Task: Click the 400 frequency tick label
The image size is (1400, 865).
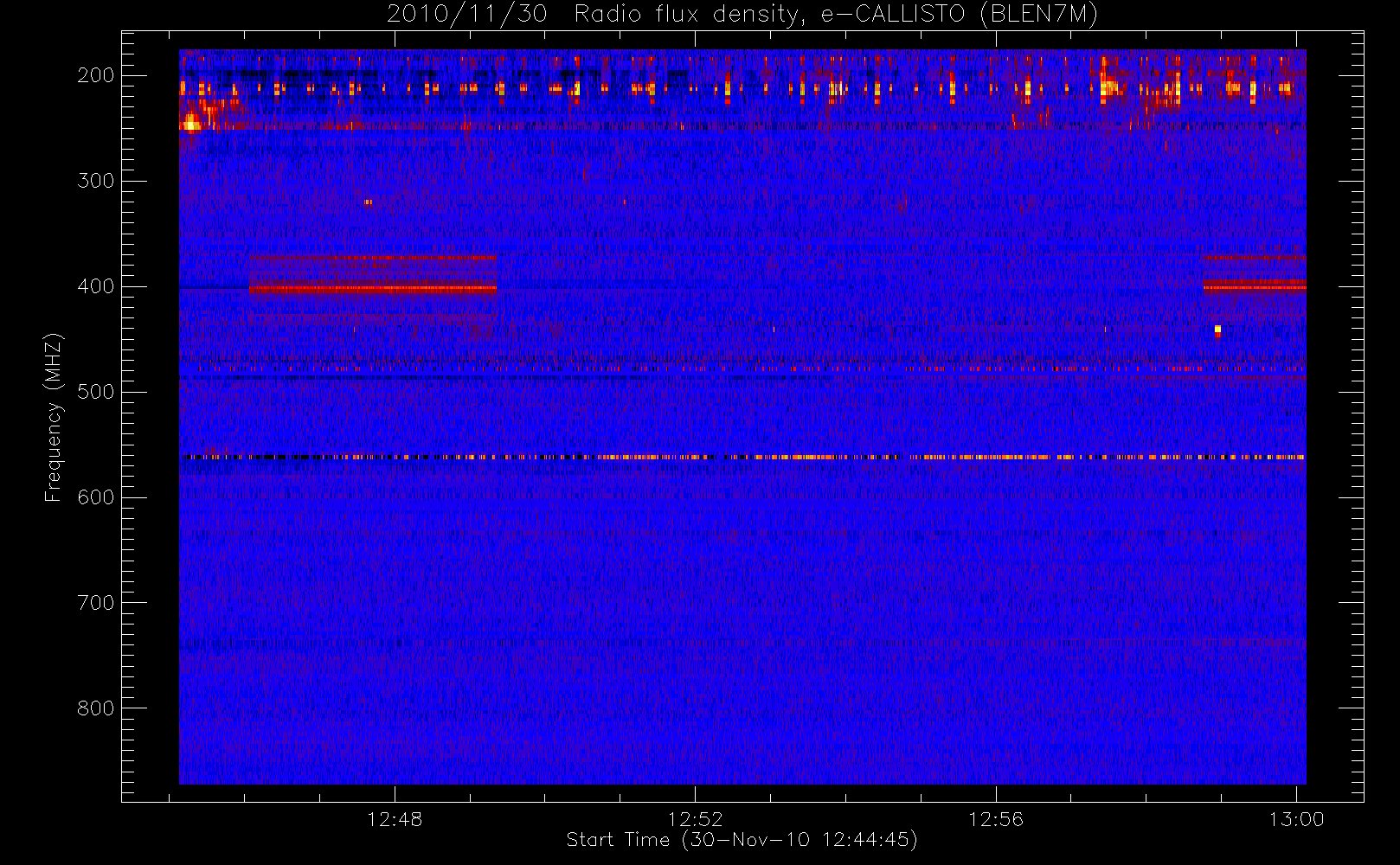Action: click(96, 286)
